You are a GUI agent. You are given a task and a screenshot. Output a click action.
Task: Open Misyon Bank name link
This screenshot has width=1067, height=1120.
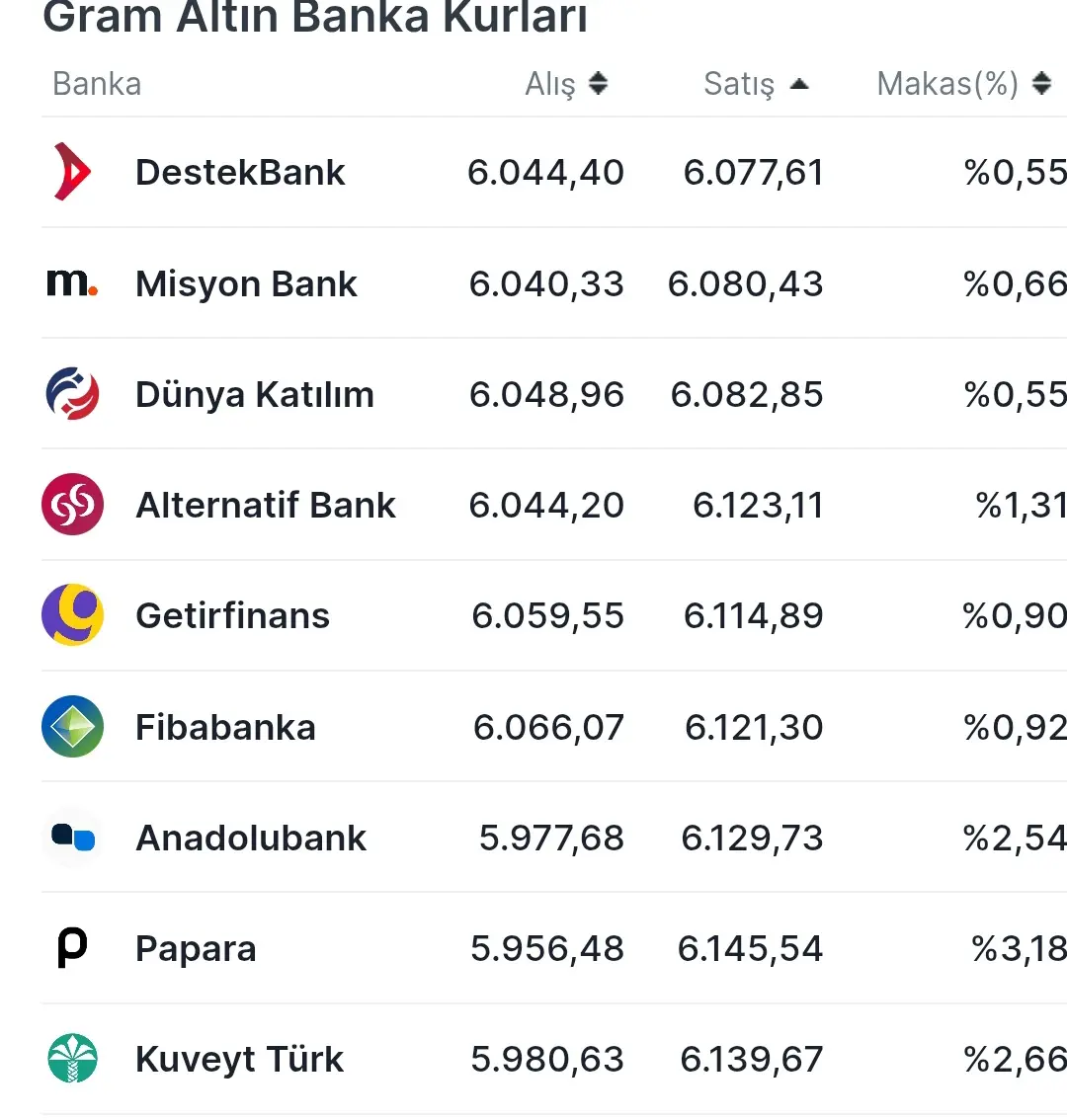pos(246,284)
